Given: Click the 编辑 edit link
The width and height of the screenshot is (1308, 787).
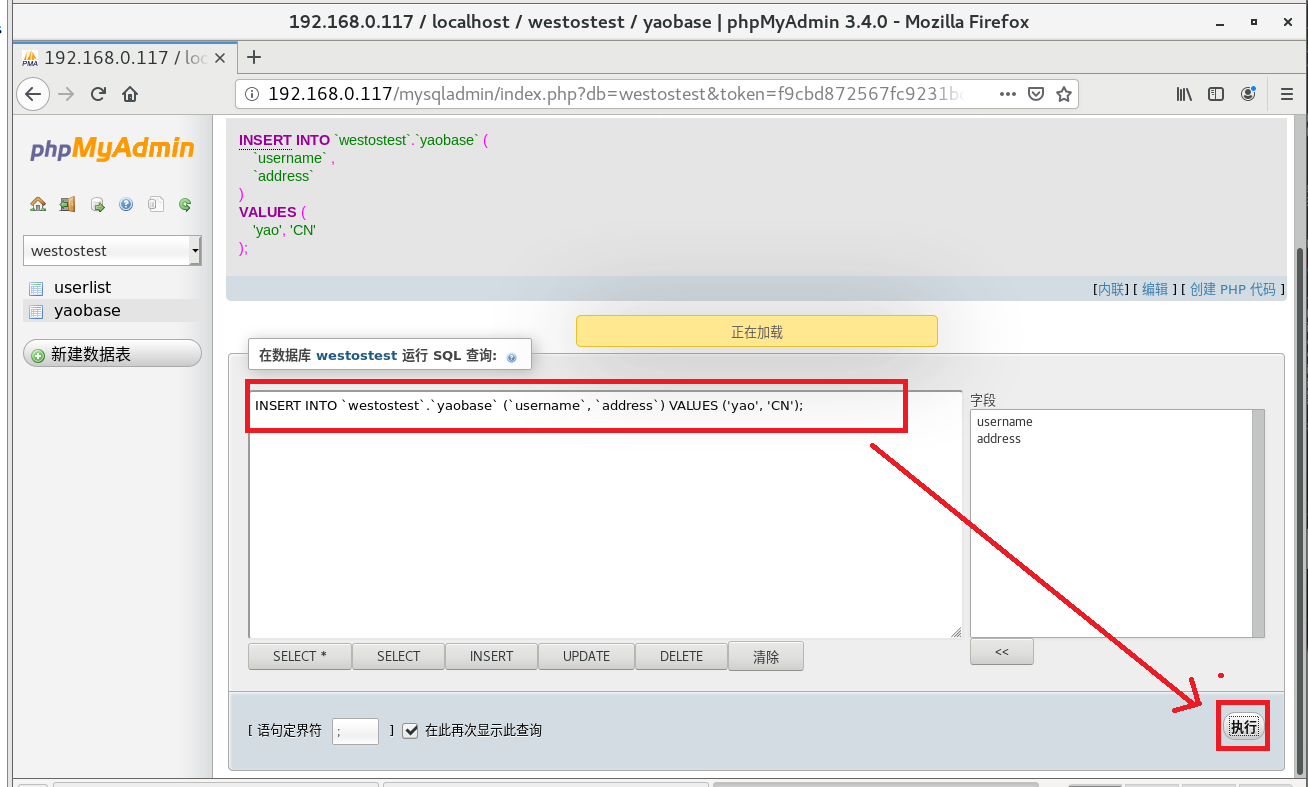Looking at the screenshot, I should tap(1155, 289).
